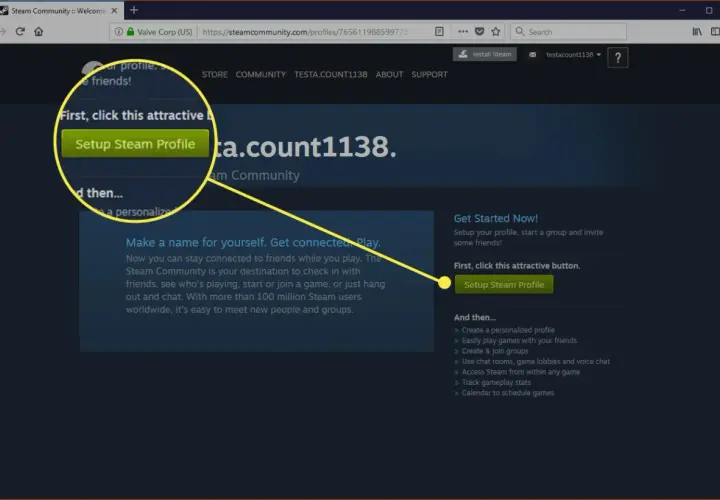Screen dimensions: 720x500
Task: Open site information icon in address bar
Action: coord(118,32)
